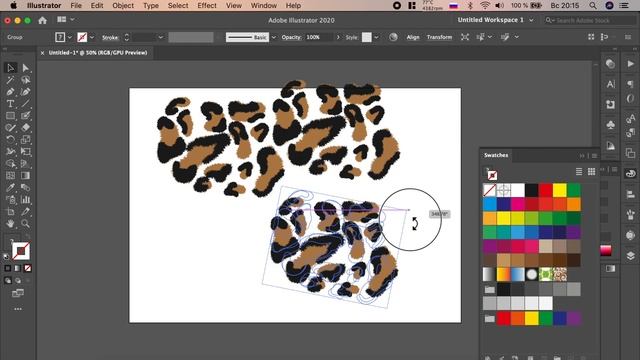The width and height of the screenshot is (640, 360).
Task: Click the default fill and stroke icon
Action: coord(6,257)
